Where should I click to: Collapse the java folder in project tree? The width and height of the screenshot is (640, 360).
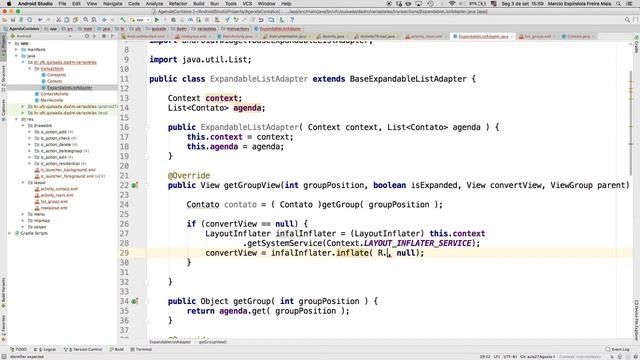[16, 56]
